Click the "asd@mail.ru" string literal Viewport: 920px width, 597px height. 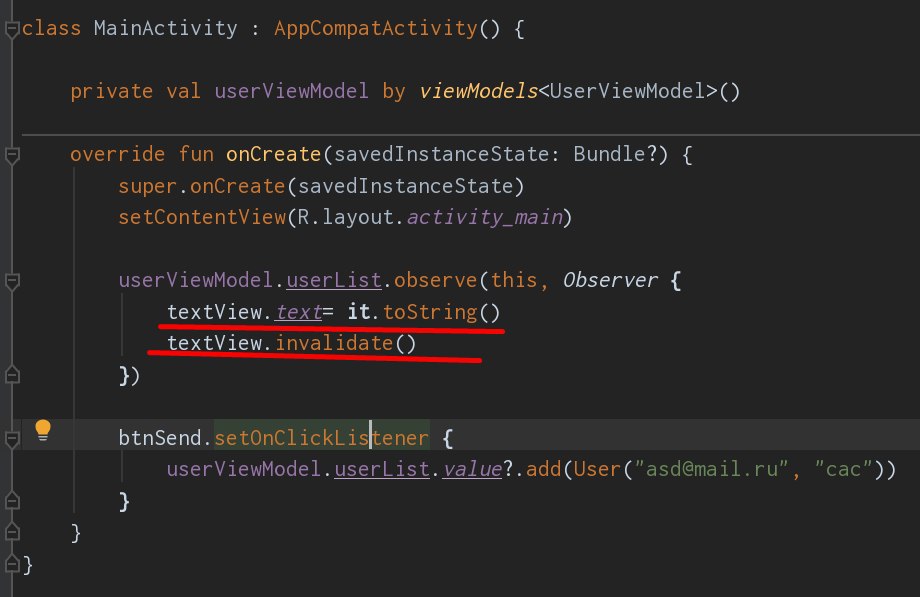click(x=711, y=469)
